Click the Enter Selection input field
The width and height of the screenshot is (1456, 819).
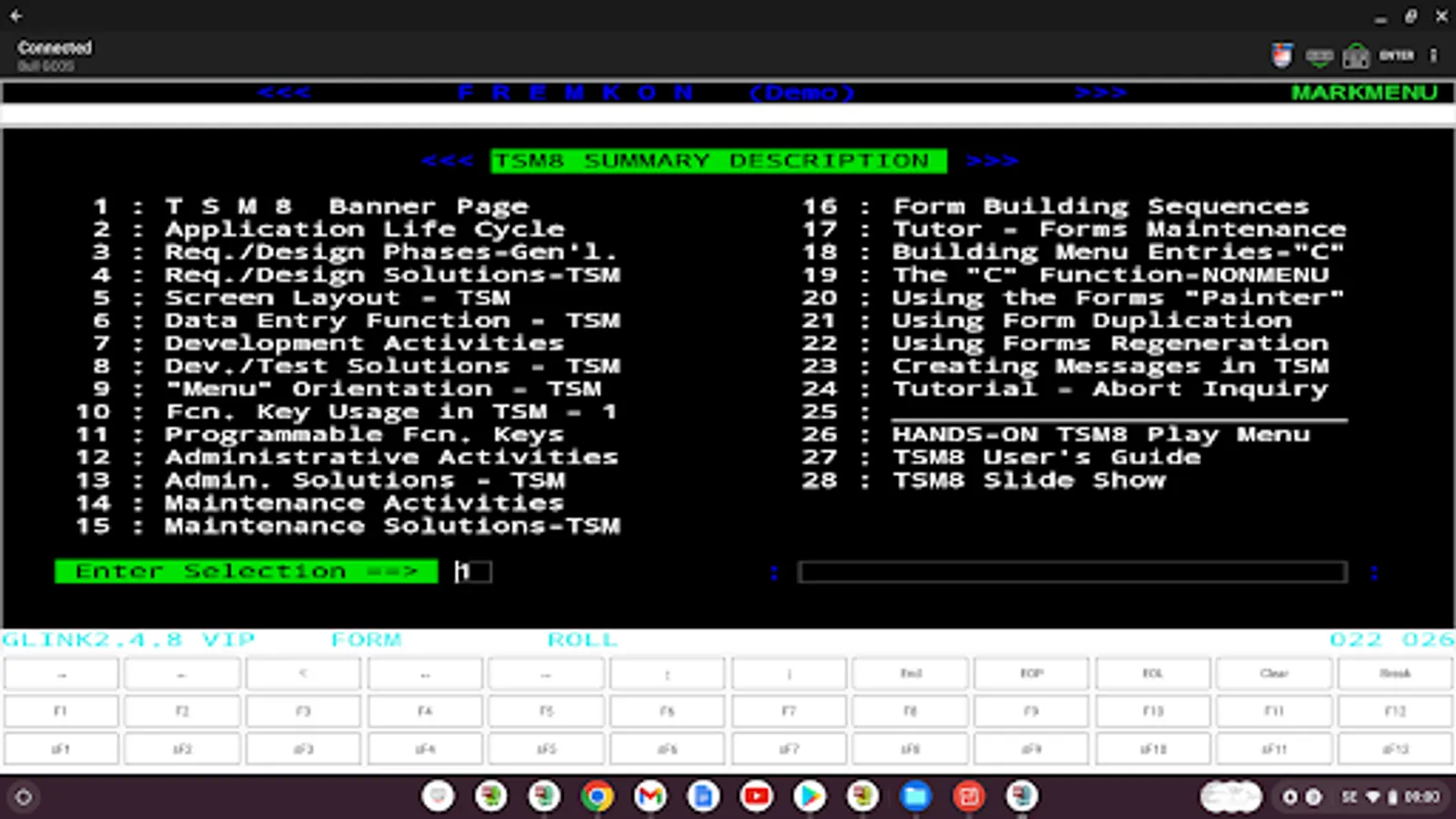(473, 571)
